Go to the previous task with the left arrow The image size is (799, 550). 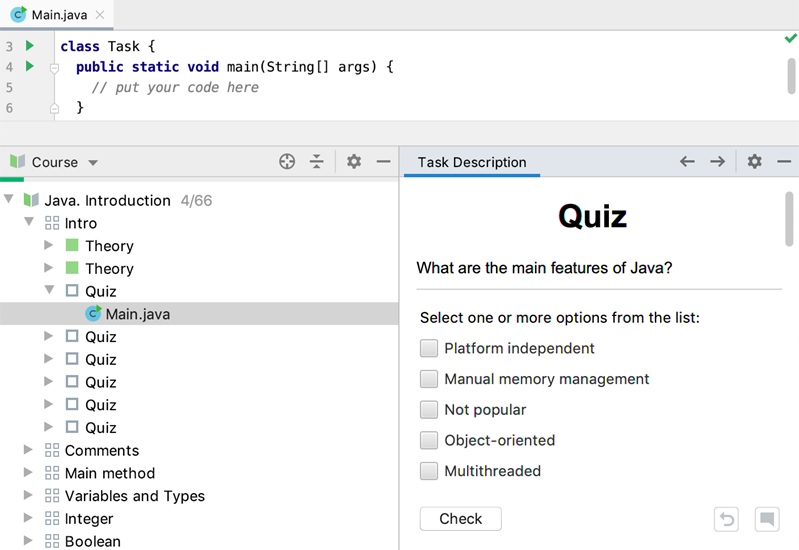click(x=687, y=162)
